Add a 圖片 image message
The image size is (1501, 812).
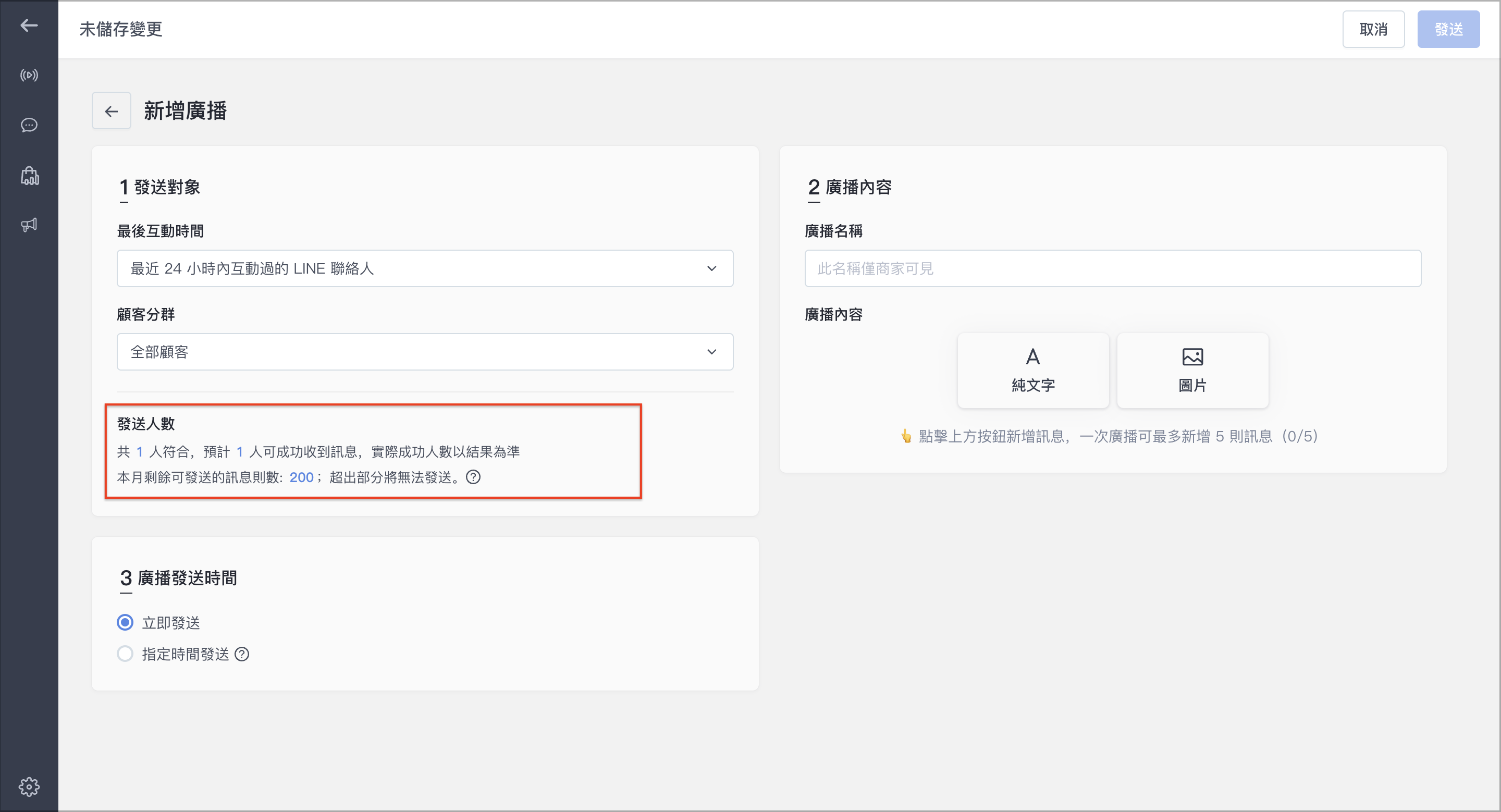pyautogui.click(x=1193, y=371)
